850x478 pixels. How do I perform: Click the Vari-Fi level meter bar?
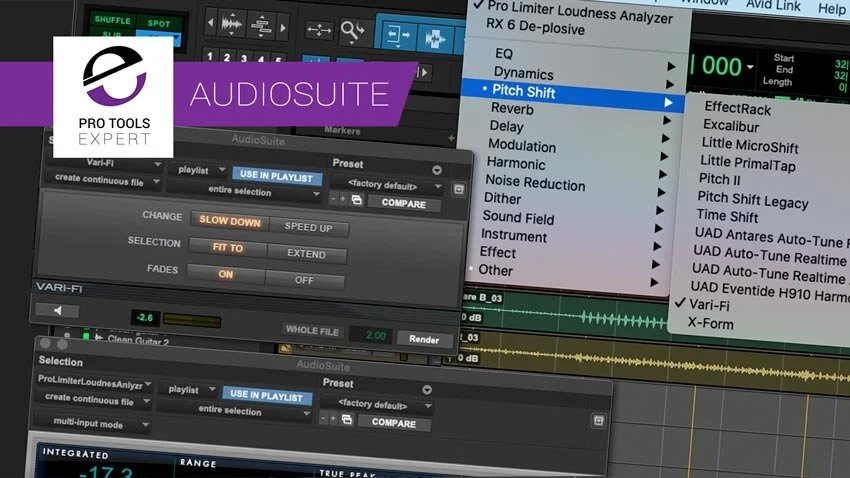point(192,321)
